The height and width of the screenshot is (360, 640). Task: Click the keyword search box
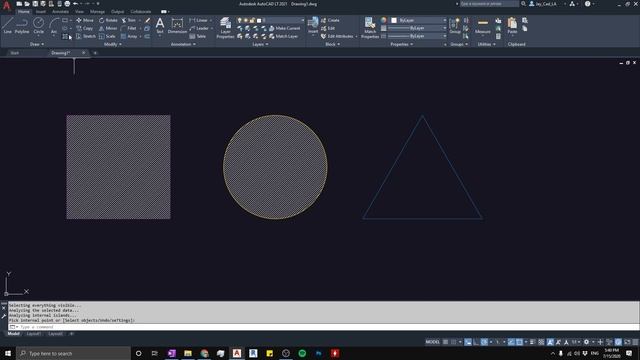[489, 4]
